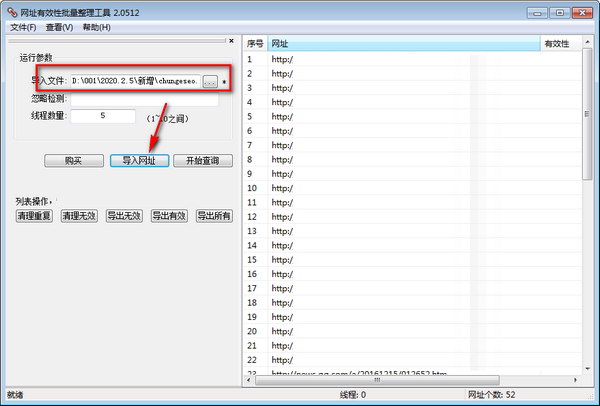The image size is (600, 406).
Task: Click the 忽略检测 text field
Action: pyautogui.click(x=144, y=98)
